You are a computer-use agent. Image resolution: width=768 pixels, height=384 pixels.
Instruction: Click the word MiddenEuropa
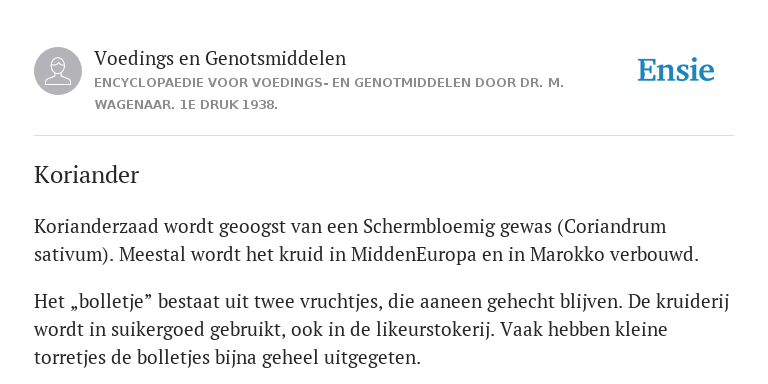click(413, 255)
